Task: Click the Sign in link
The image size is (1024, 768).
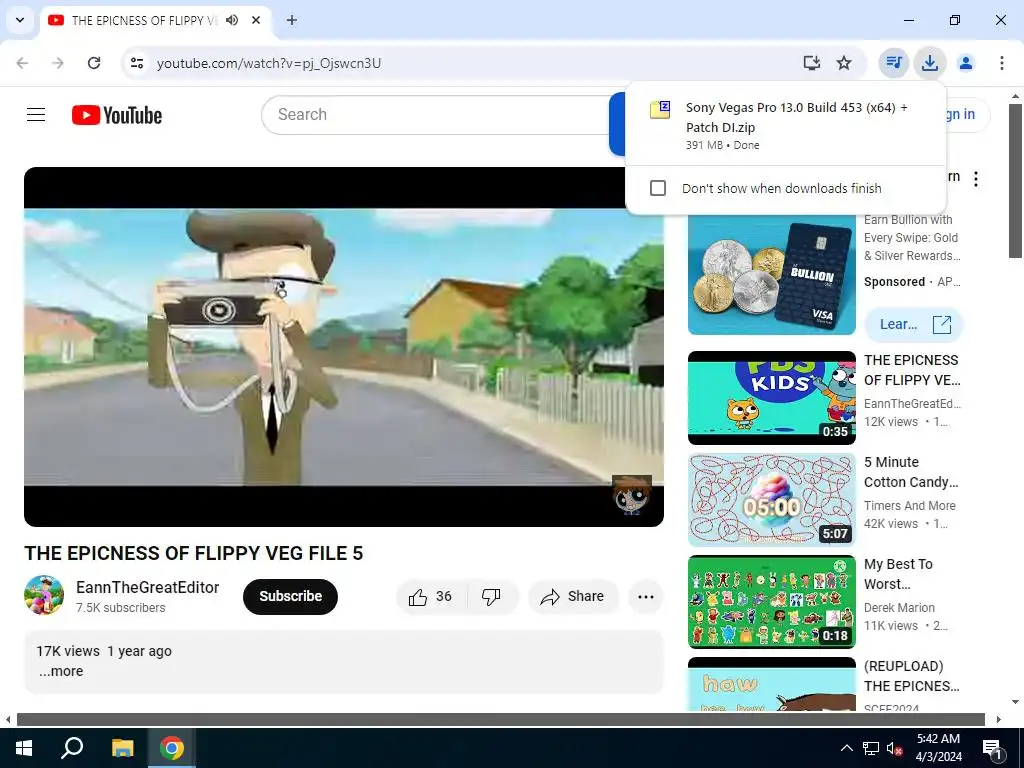Action: click(959, 114)
